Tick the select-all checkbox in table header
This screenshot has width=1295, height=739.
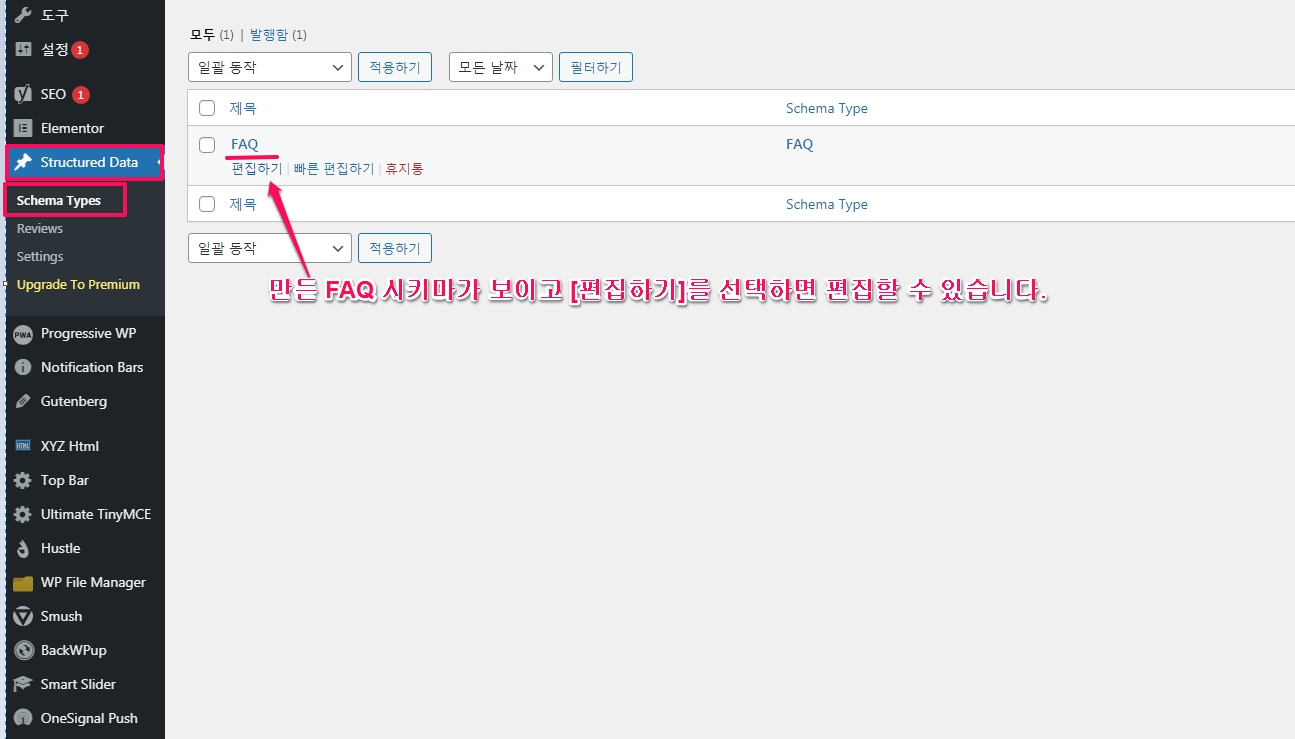click(207, 108)
